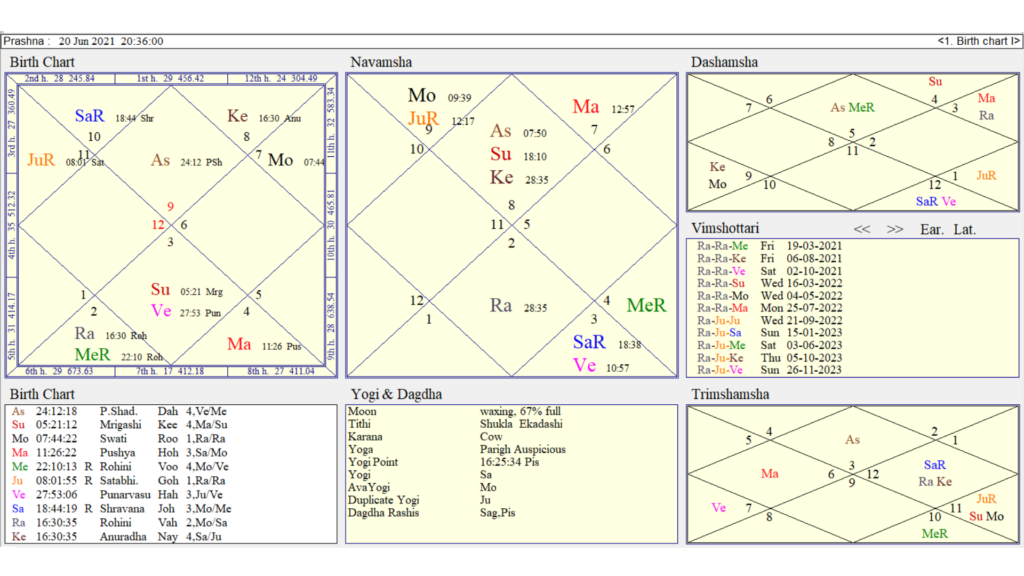Click 'As 24:12 PSh' in the Birth Chart
The width and height of the screenshot is (1024, 576).
(x=187, y=161)
